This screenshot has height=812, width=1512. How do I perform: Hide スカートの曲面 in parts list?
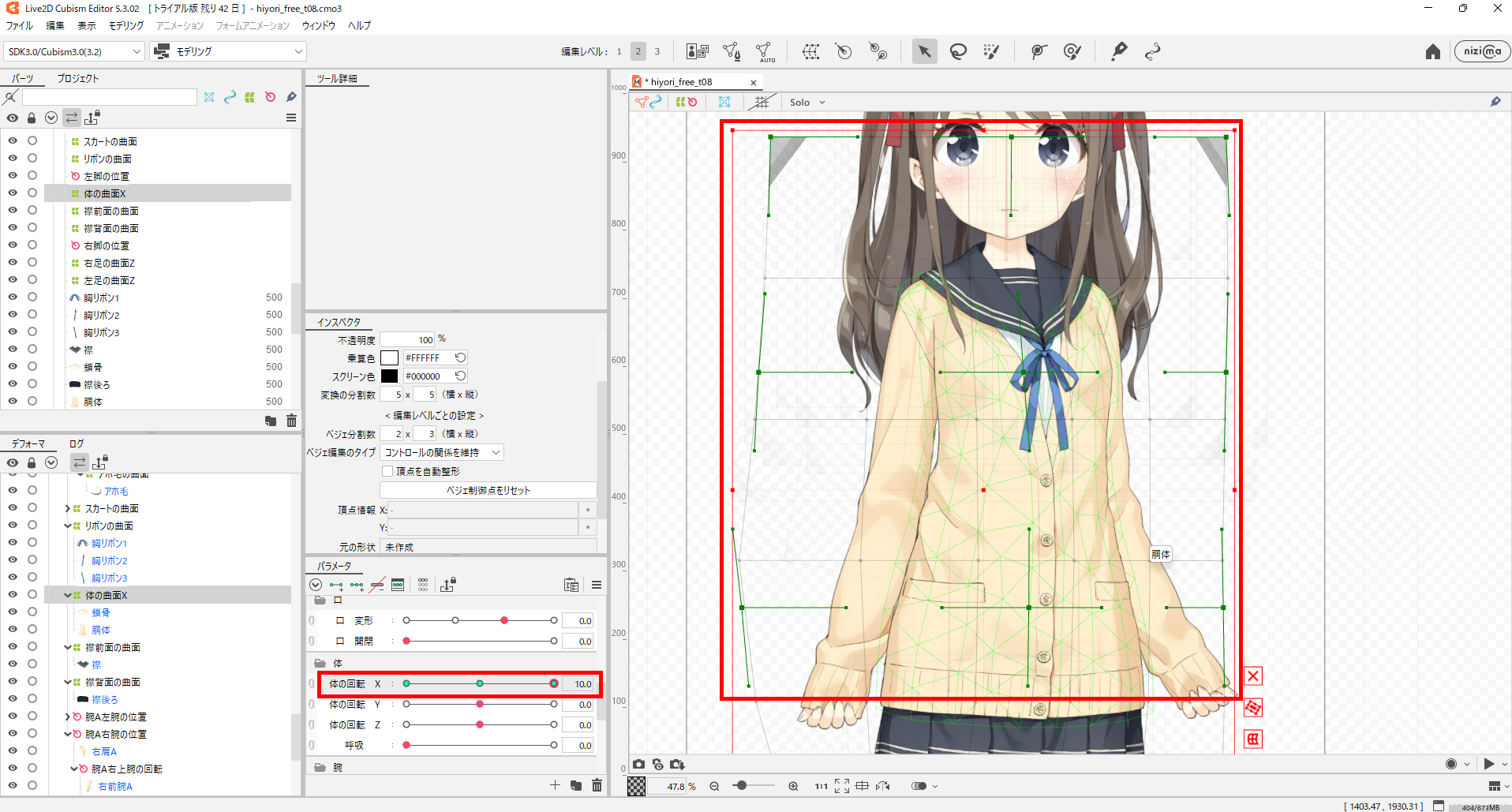coord(13,140)
